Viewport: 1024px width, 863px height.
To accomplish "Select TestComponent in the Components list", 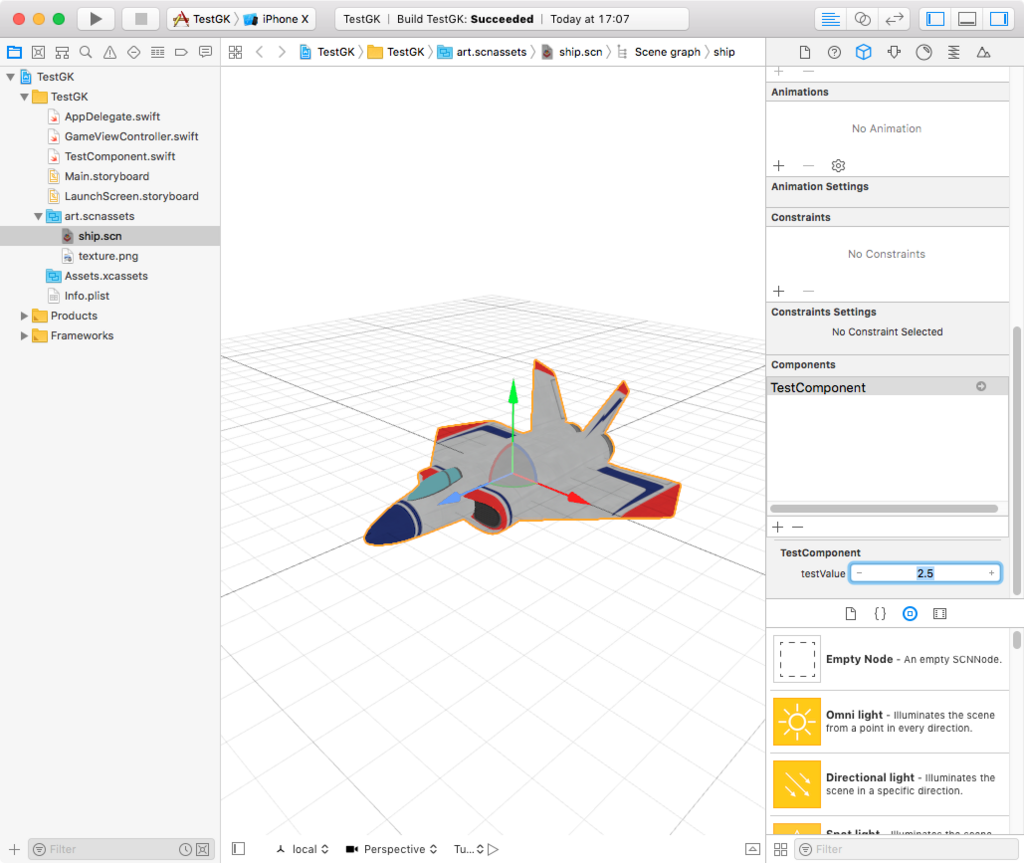I will coord(888,387).
